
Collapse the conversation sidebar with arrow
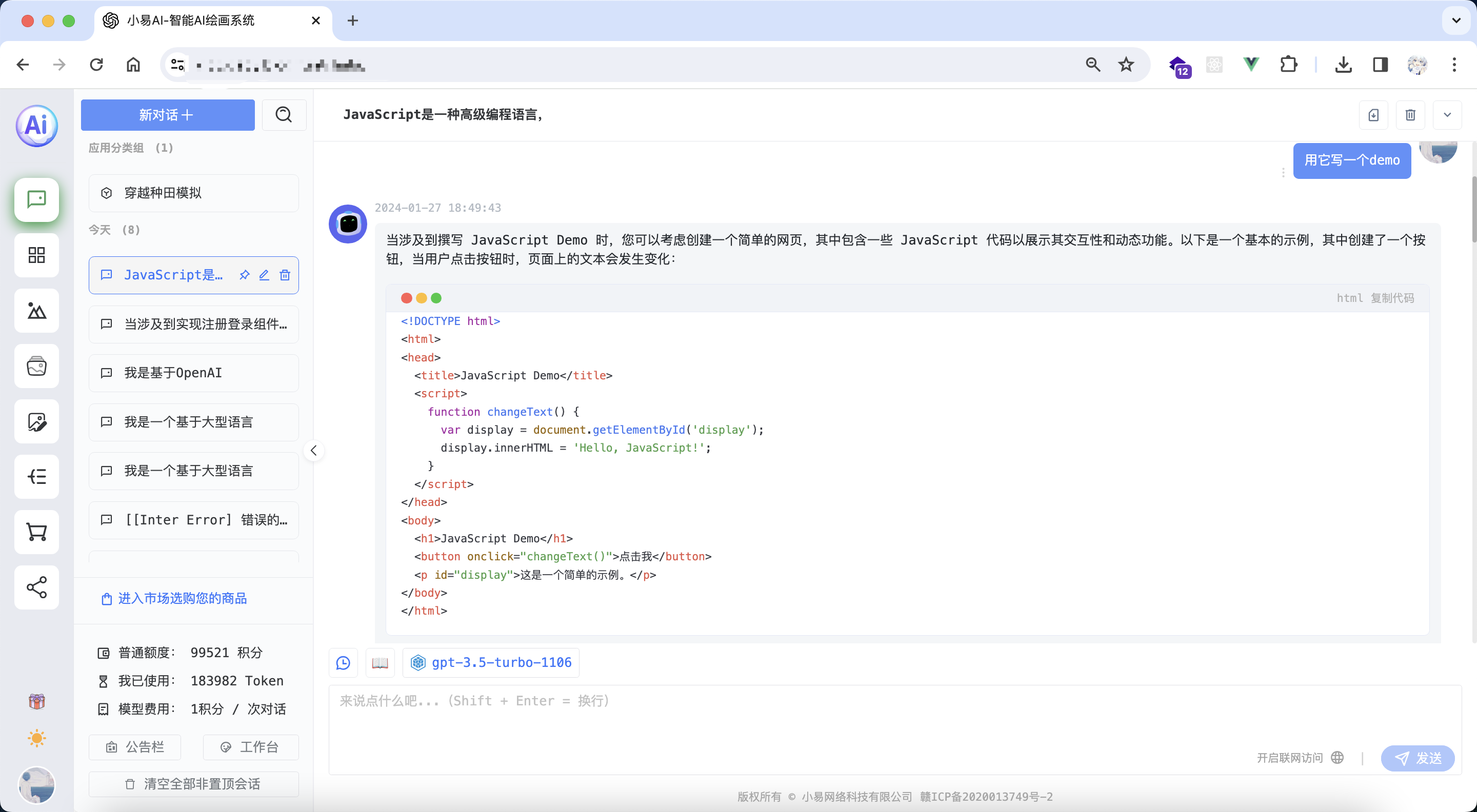(x=314, y=451)
